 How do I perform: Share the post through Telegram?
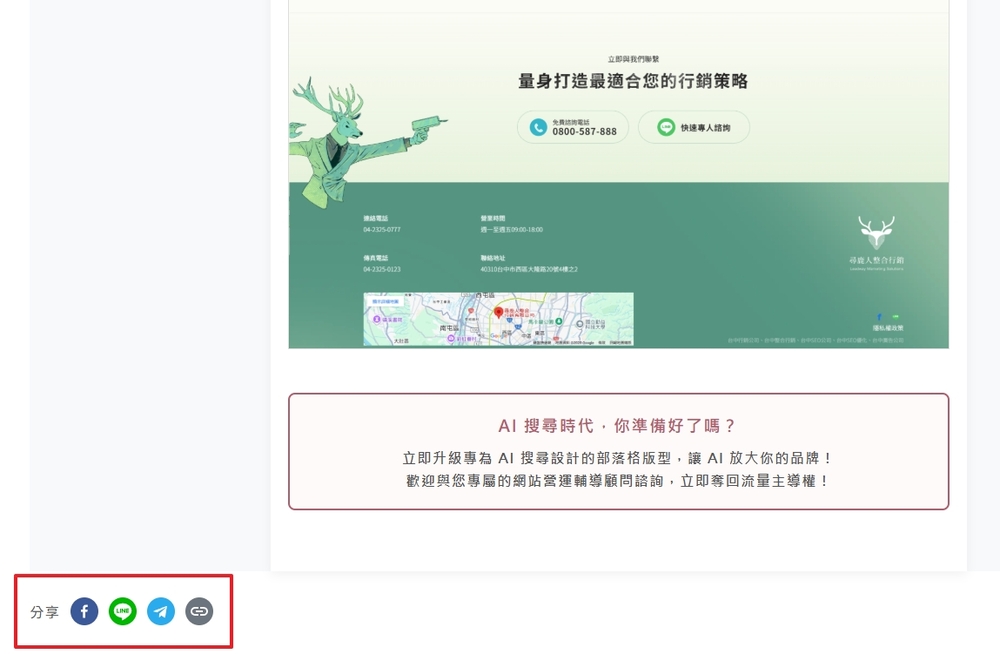coord(161,611)
